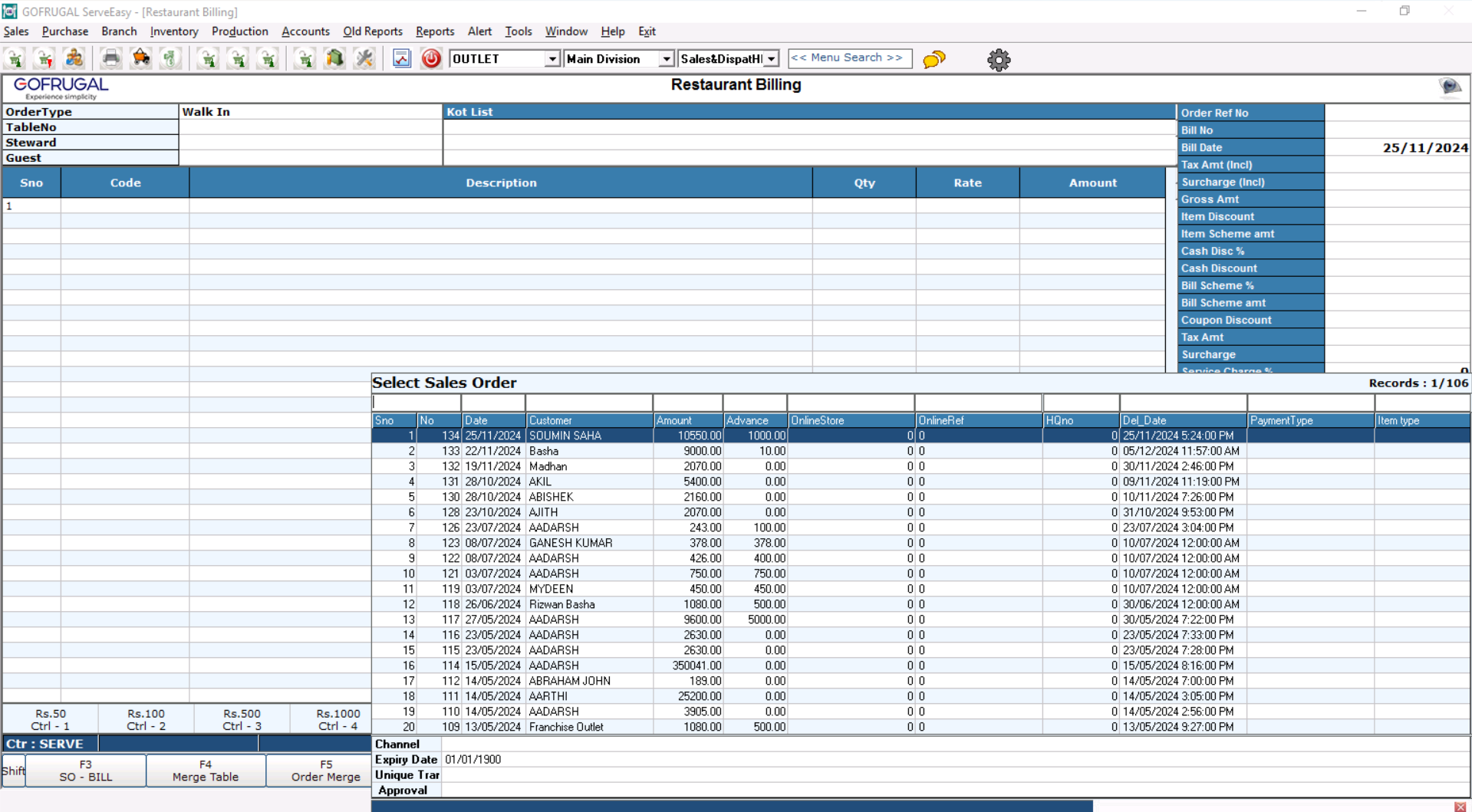Image resolution: width=1472 pixels, height=812 pixels.
Task: Click the chart report icon
Action: 401,58
